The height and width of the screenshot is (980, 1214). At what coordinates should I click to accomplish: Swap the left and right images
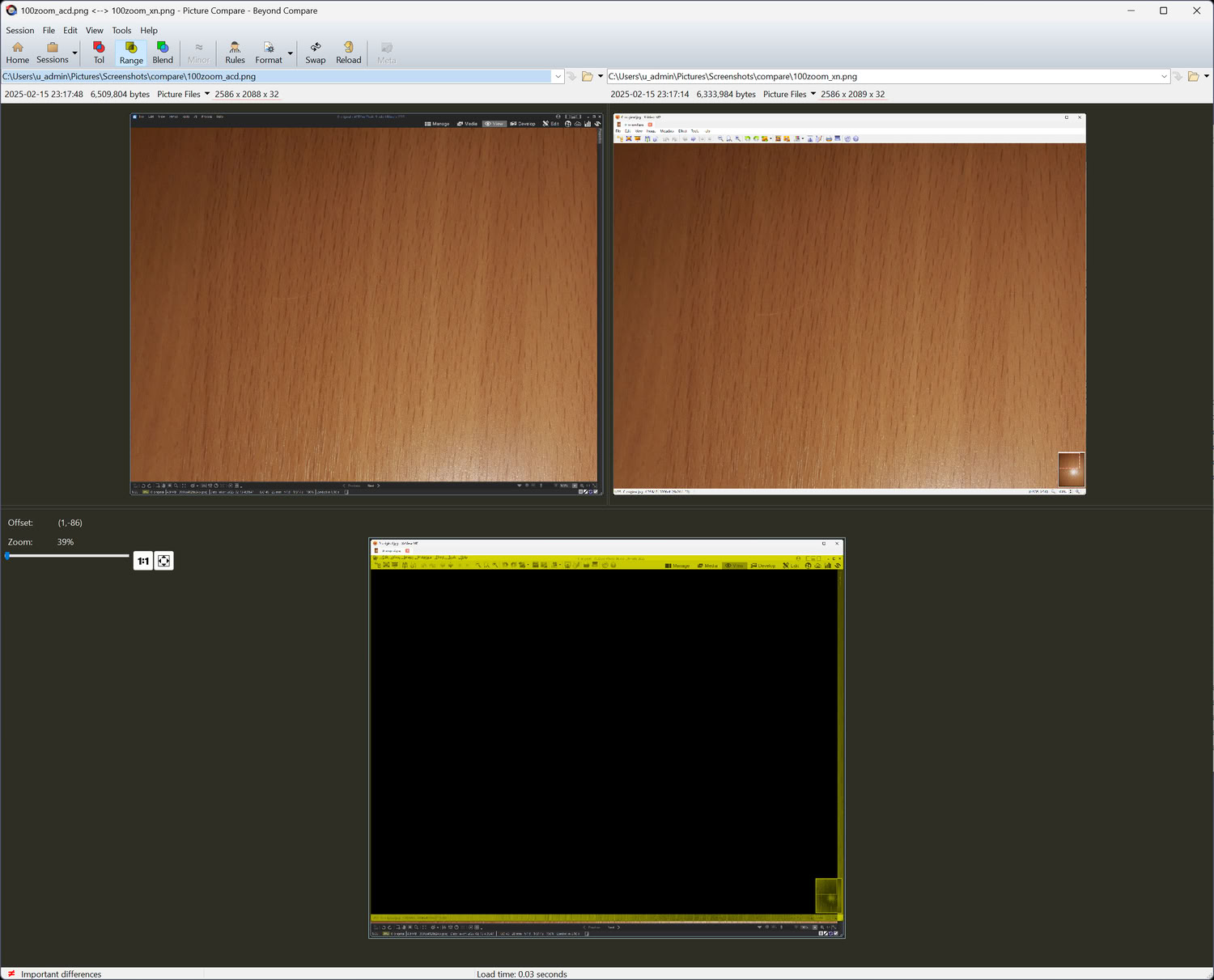(x=315, y=53)
